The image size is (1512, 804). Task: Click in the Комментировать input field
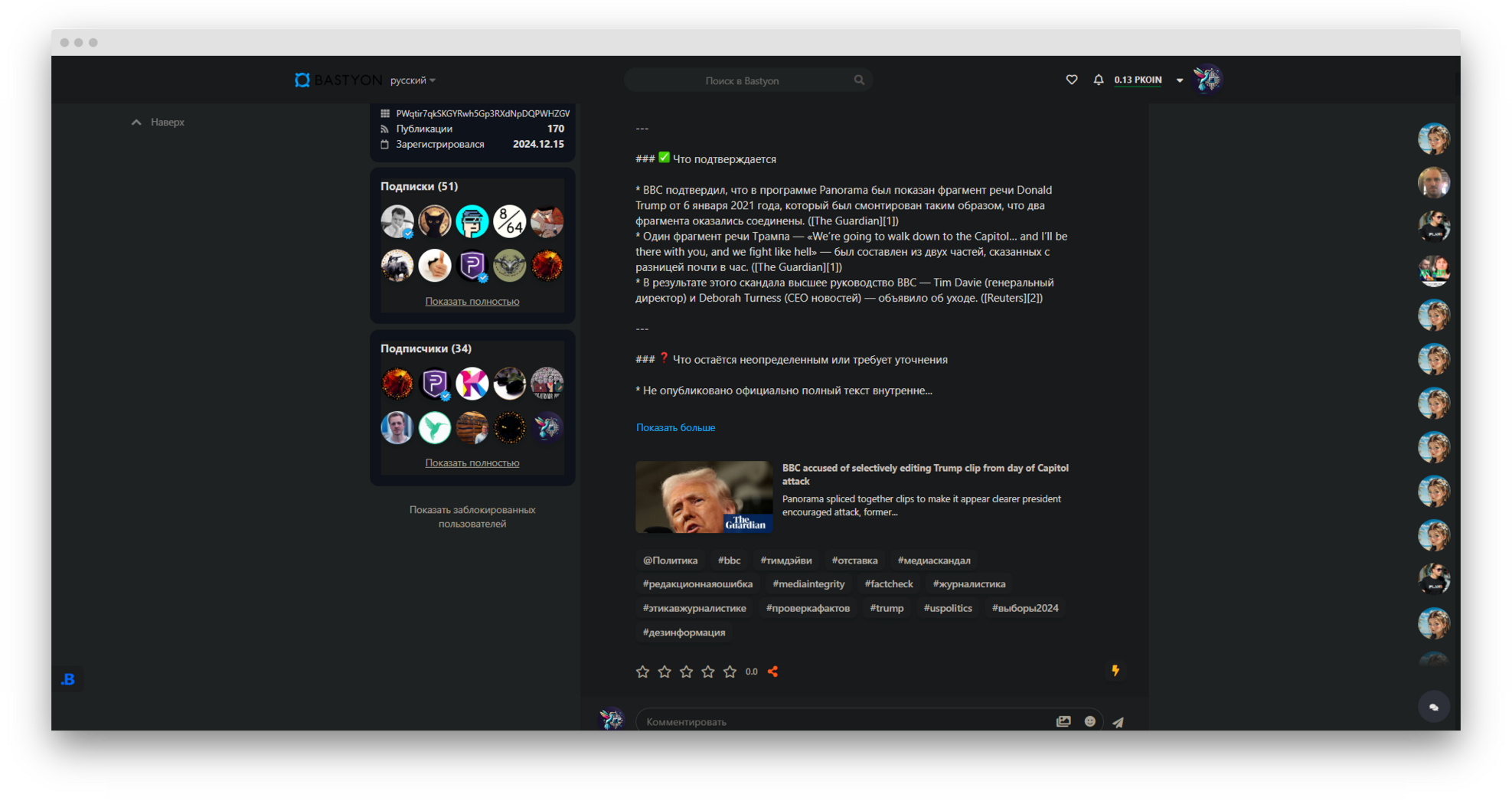[x=842, y=721]
